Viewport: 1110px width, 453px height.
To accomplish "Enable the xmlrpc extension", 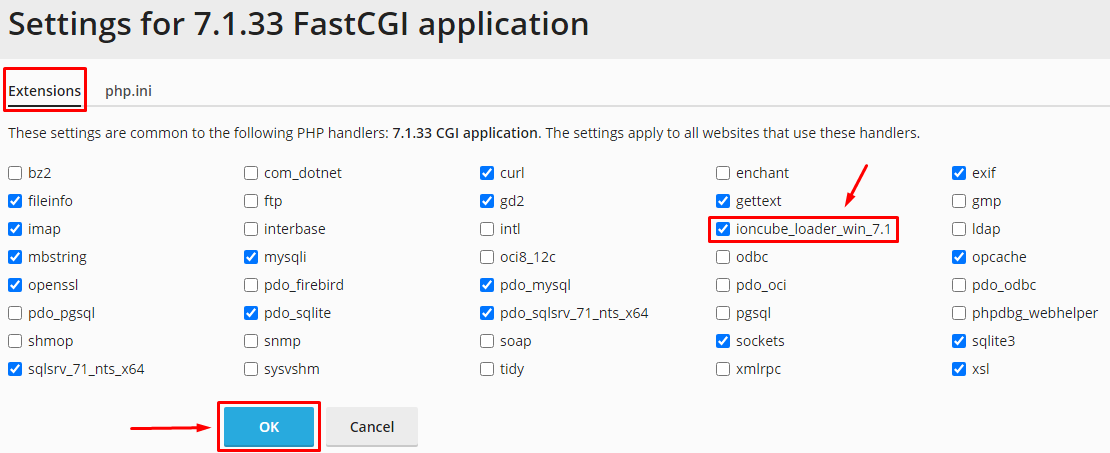I will coord(723,369).
